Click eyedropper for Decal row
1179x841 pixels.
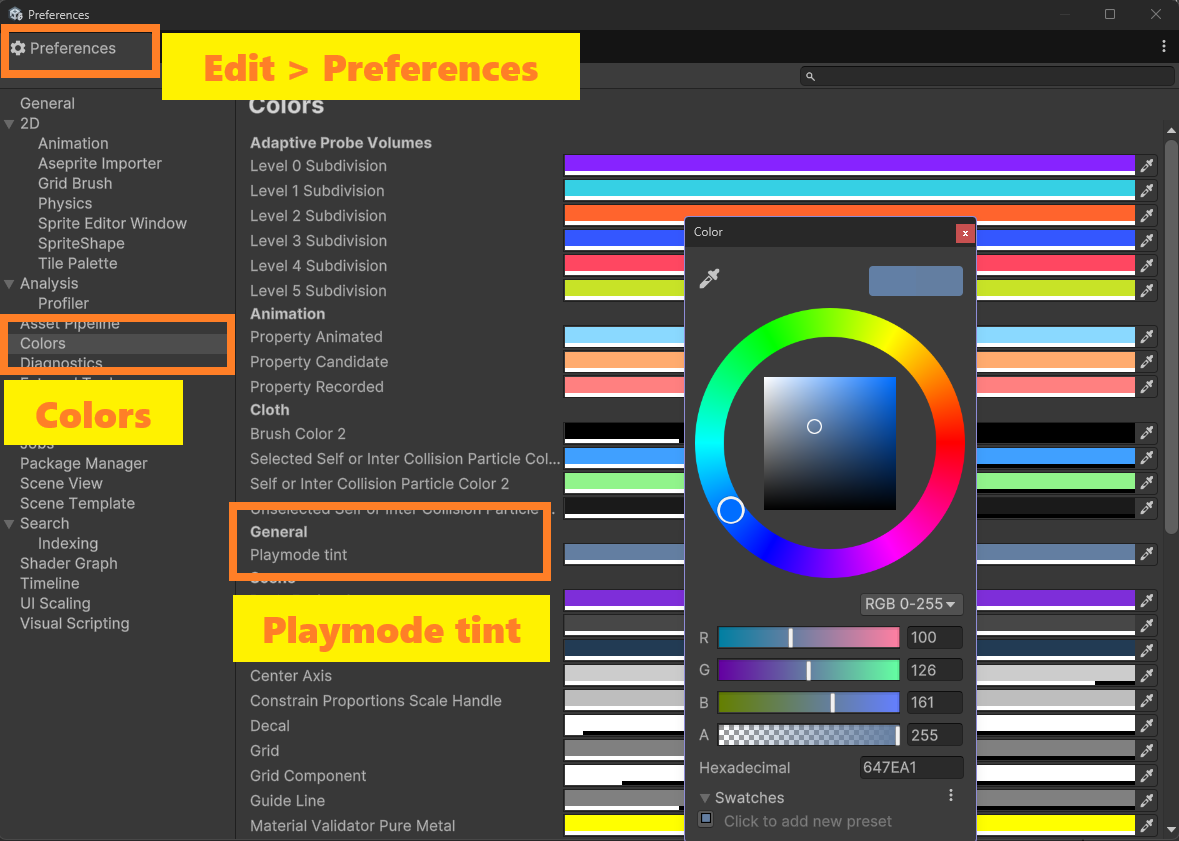(1147, 726)
